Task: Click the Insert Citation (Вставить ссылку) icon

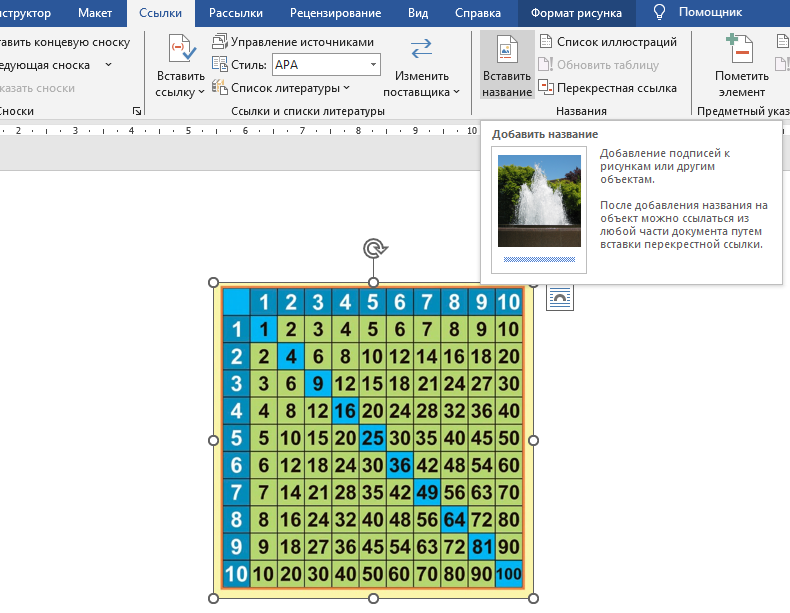Action: [181, 52]
